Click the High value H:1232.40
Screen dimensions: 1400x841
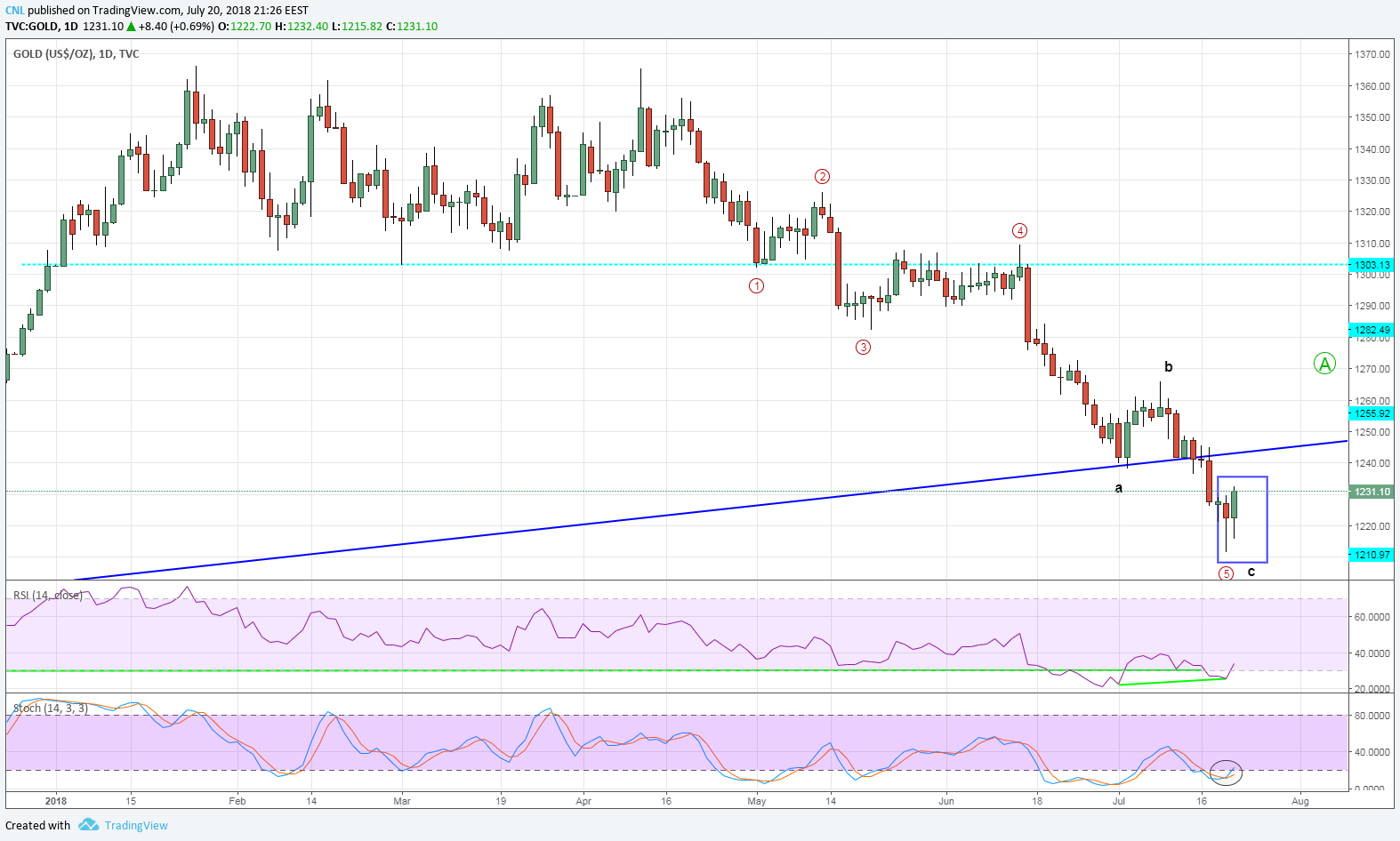pyautogui.click(x=302, y=27)
